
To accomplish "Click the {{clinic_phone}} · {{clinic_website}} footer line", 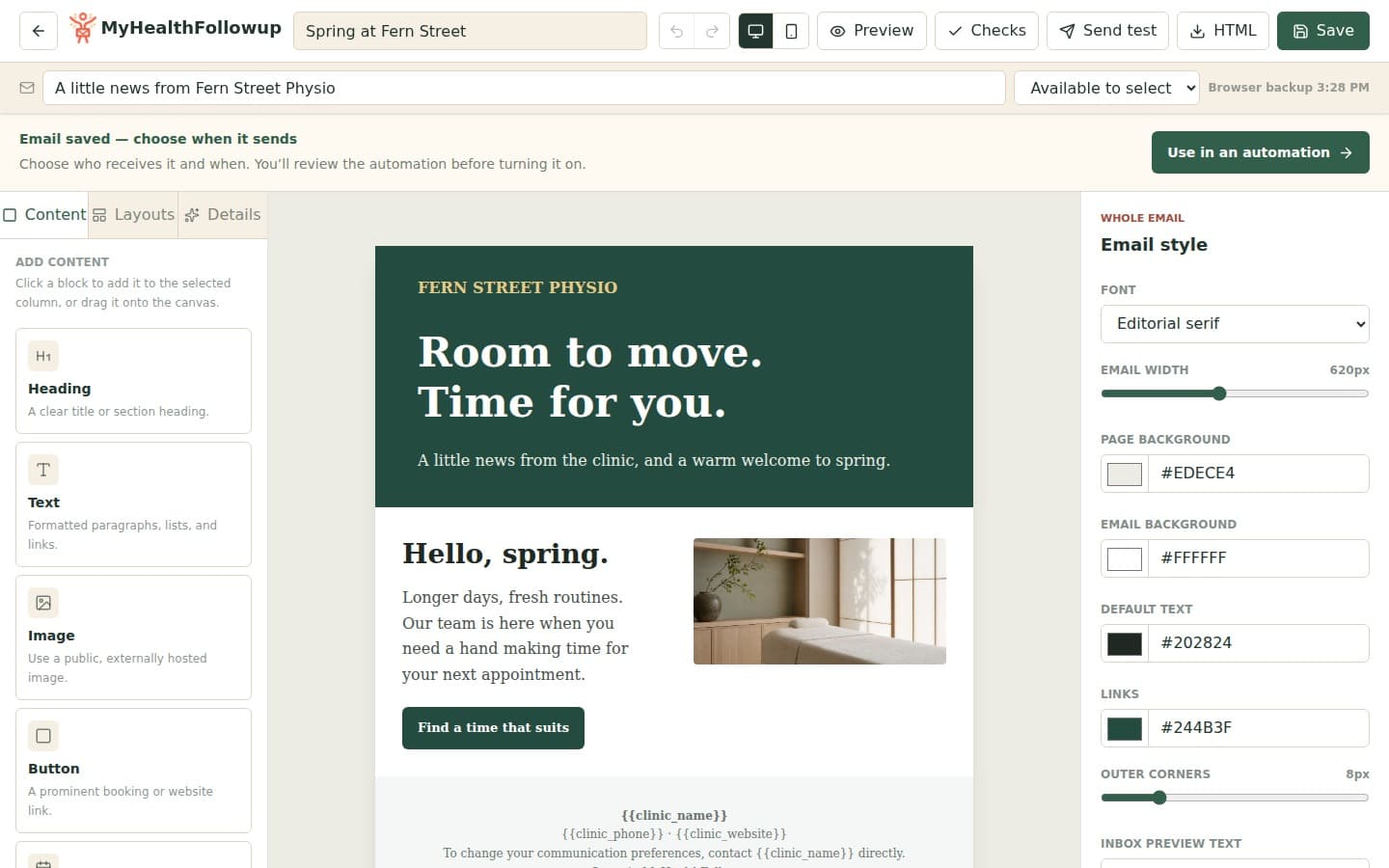I will point(674,834).
